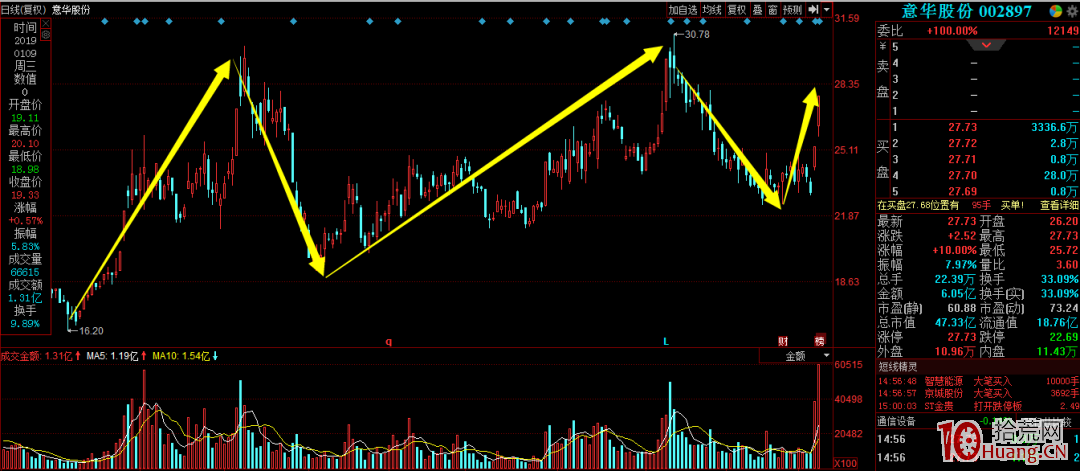Click the buy level 4 volume 28.0万
This screenshot has height=471, width=1080.
(x=1062, y=175)
